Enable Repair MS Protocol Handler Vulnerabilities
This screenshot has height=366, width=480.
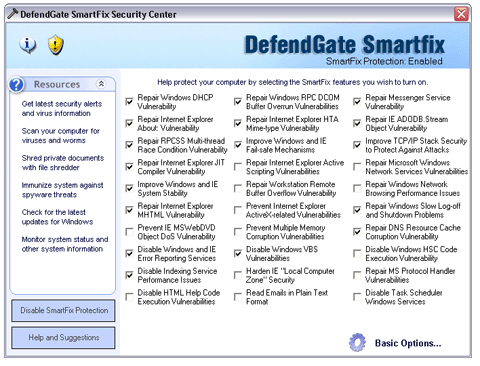point(357,275)
